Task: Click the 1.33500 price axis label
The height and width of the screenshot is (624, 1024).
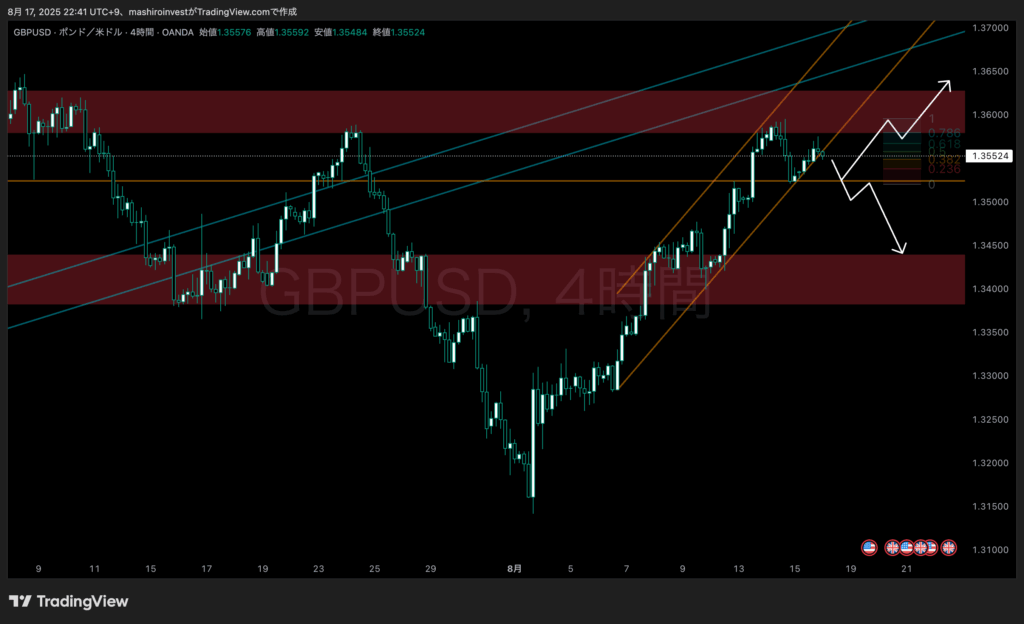Action: click(990, 332)
